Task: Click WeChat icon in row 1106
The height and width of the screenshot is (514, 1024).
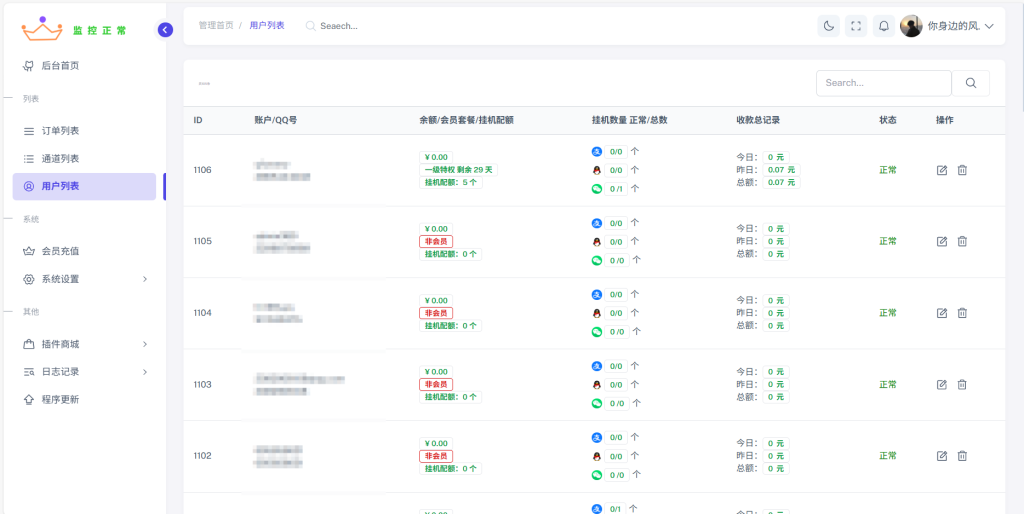Action: (x=596, y=189)
